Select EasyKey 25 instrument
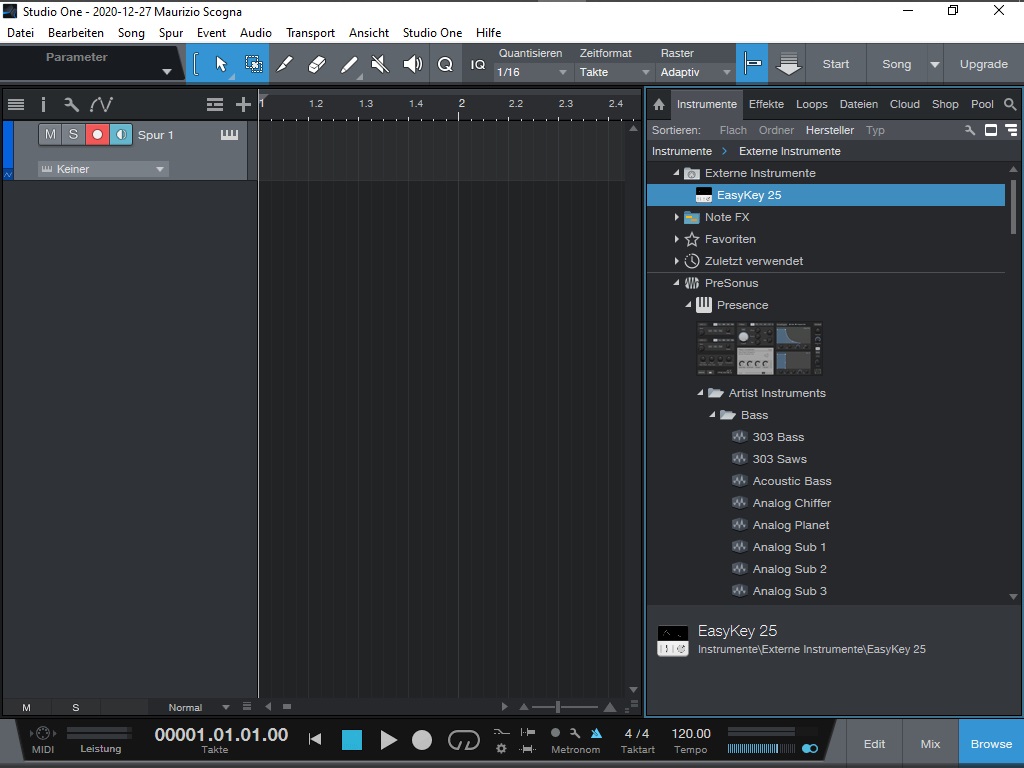 [x=825, y=195]
